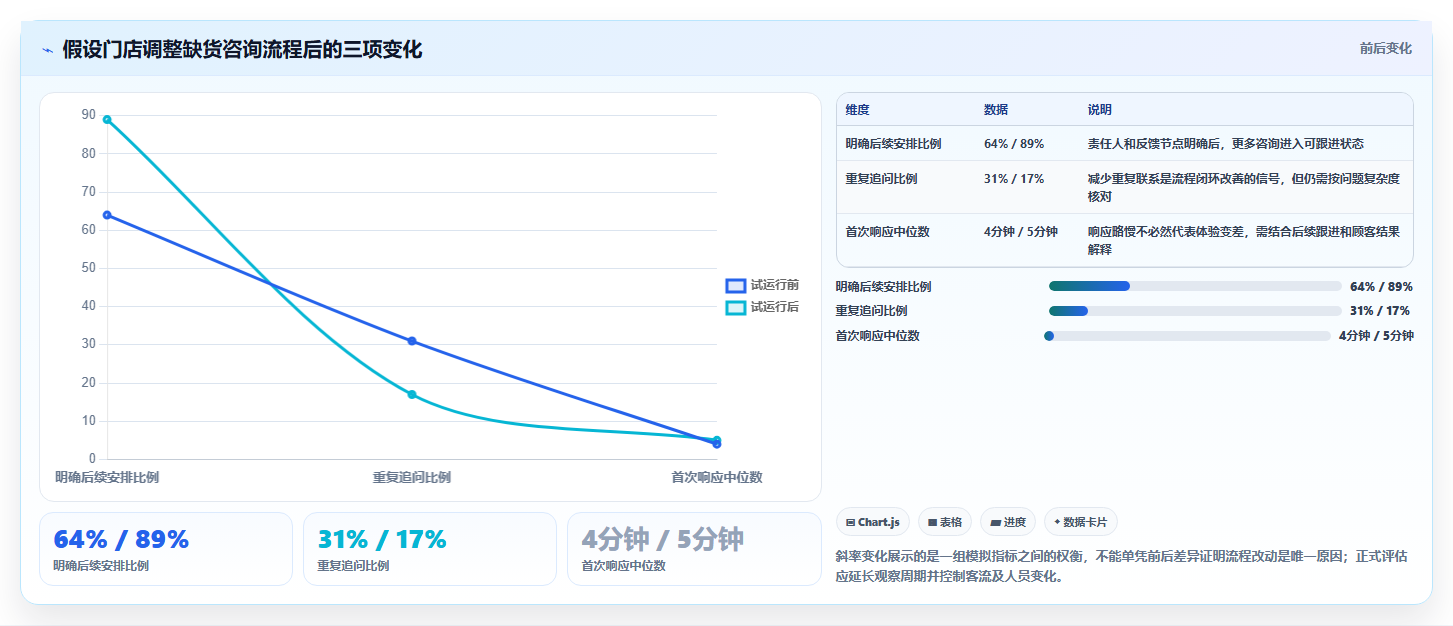Open the 64% / 89% data card
This screenshot has width=1453, height=626.
click(x=166, y=549)
